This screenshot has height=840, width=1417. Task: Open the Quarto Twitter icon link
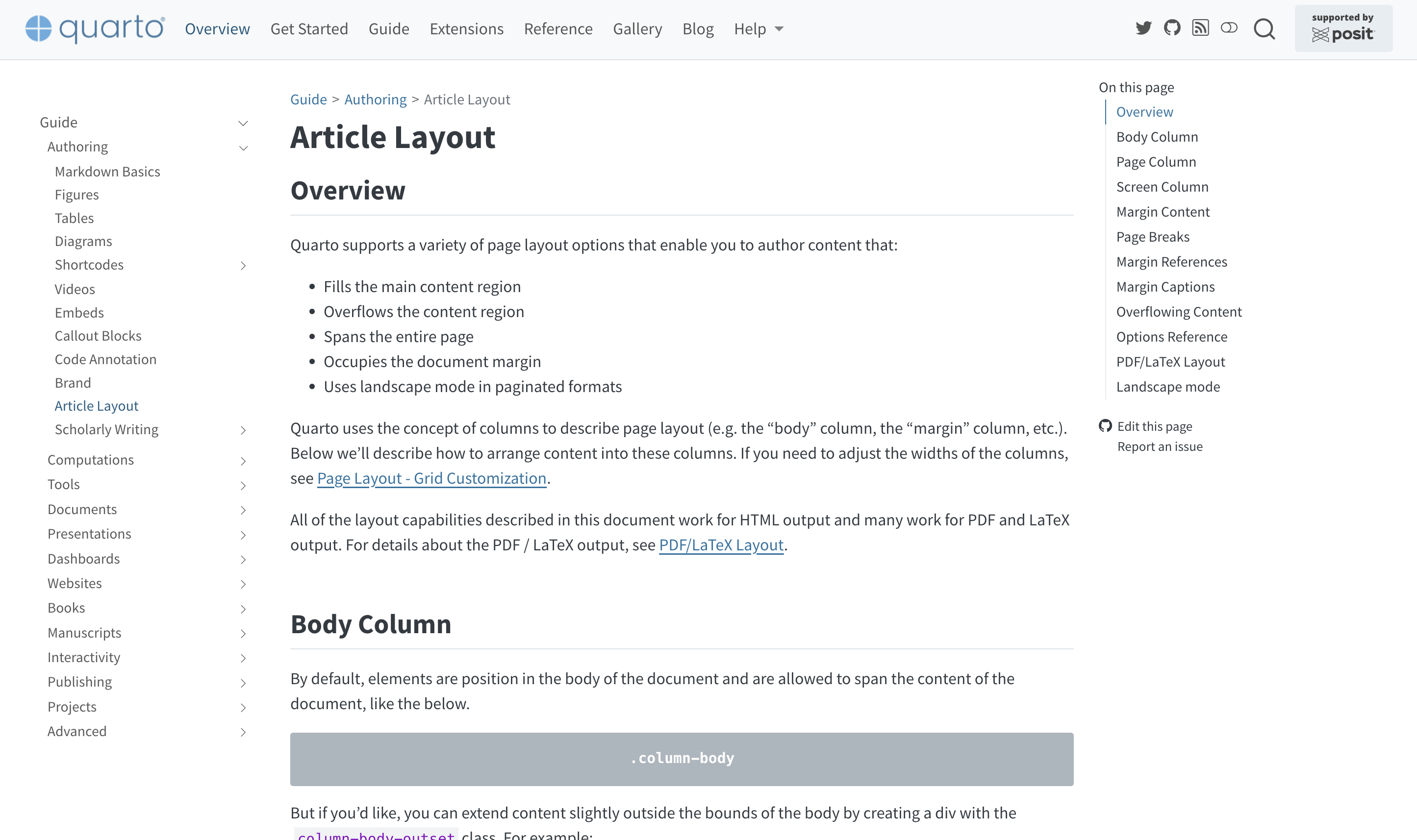(x=1143, y=28)
